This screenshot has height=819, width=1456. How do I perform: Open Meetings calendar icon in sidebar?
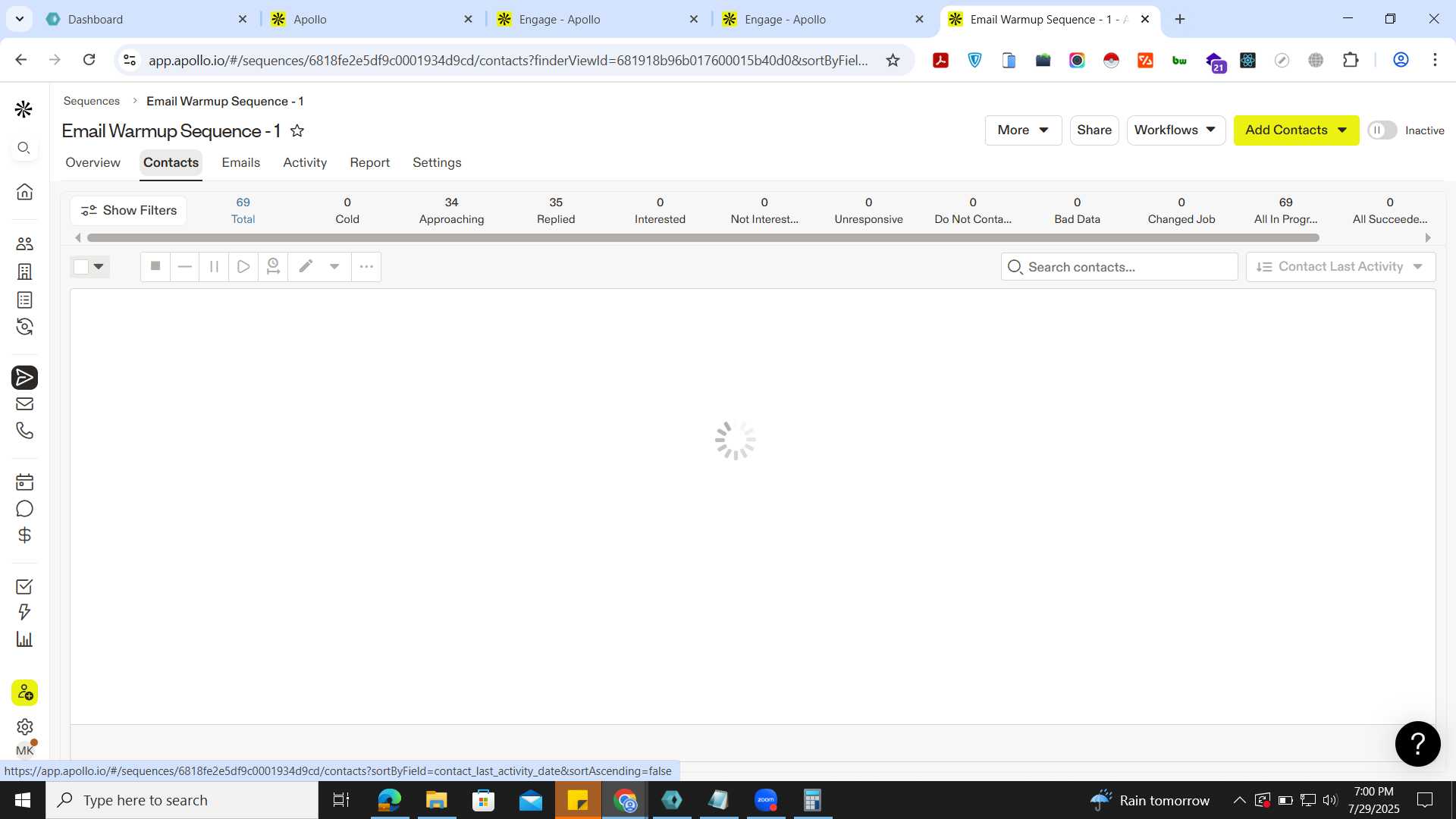[x=24, y=482]
